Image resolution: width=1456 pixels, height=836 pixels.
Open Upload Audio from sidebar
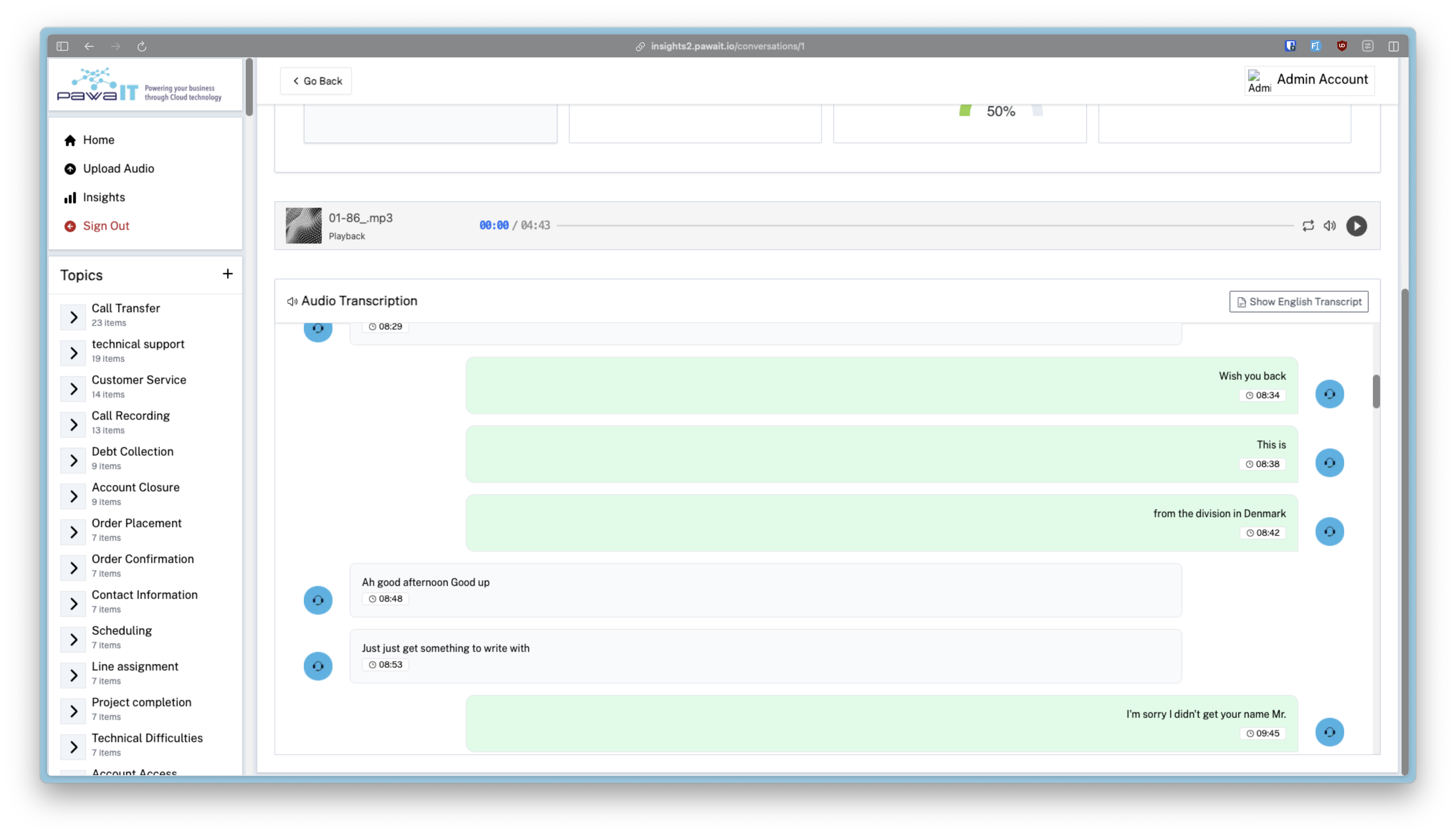[x=118, y=168]
